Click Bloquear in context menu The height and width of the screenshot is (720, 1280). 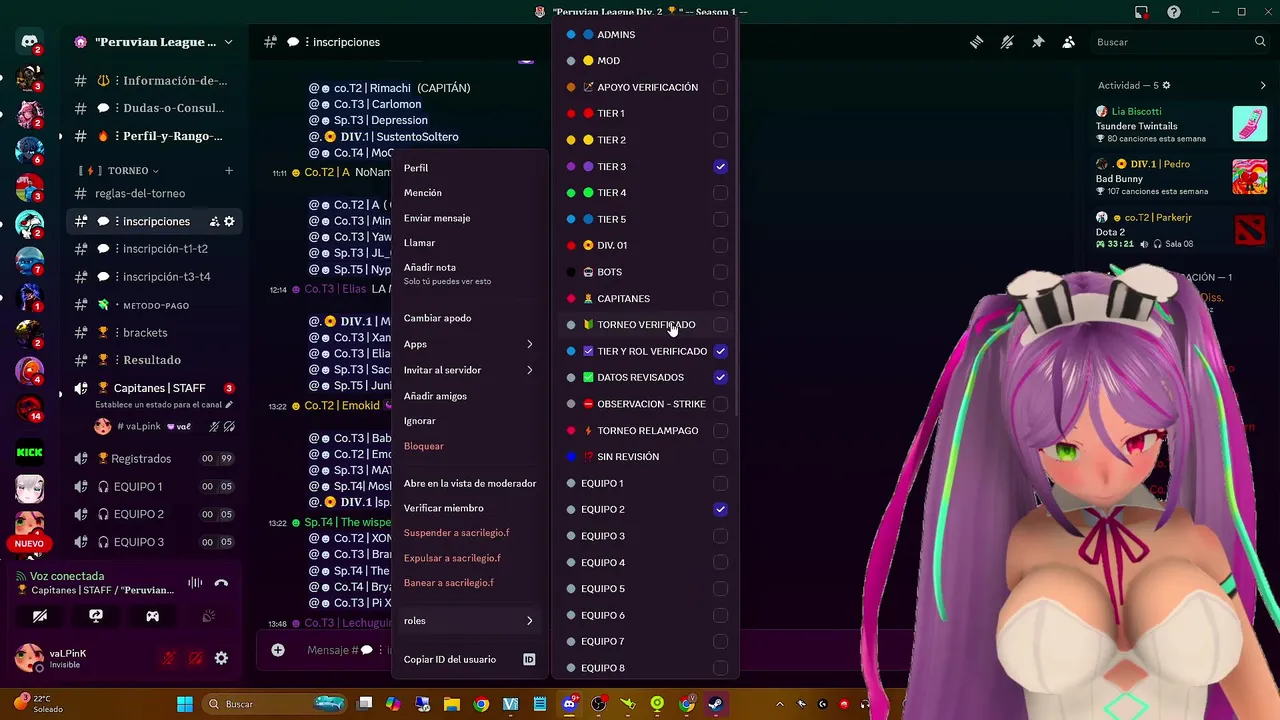point(468,446)
